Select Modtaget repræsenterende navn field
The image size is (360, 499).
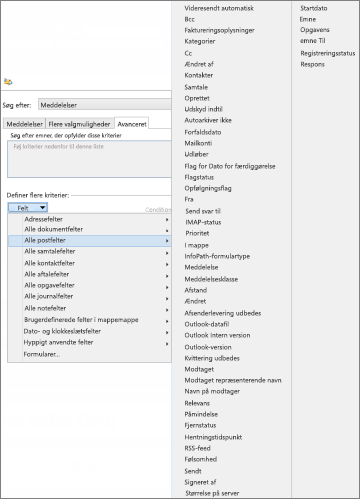pyautogui.click(x=233, y=380)
